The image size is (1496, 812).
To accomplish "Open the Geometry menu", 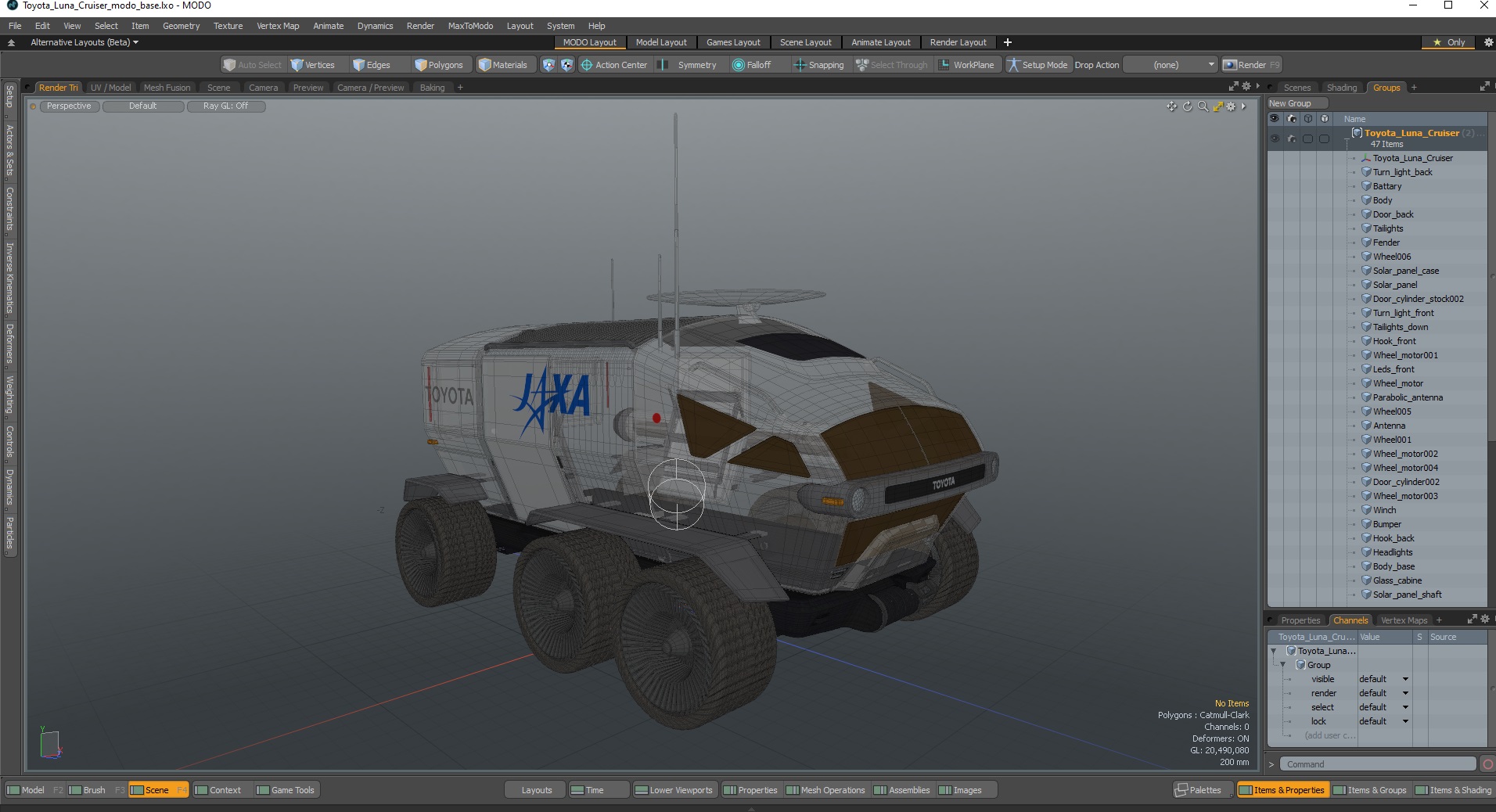I will [181, 26].
